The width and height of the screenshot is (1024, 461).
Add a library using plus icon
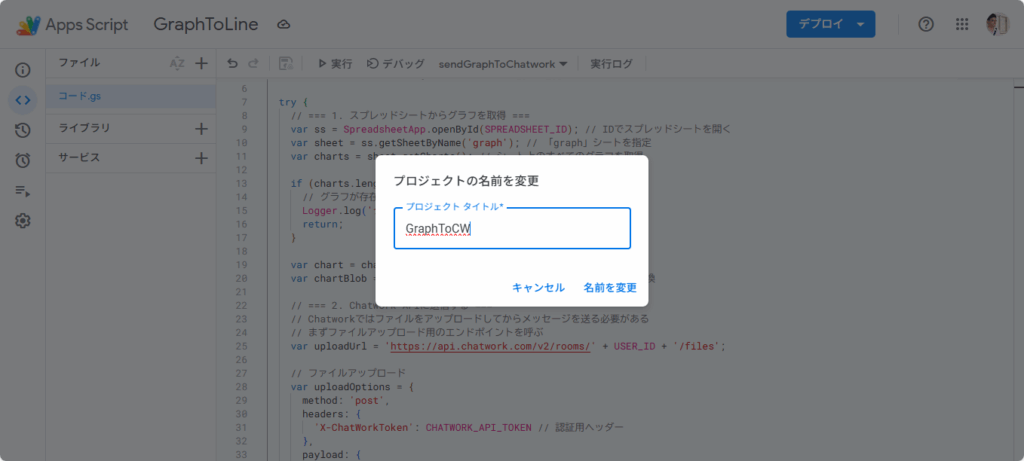[x=201, y=128]
